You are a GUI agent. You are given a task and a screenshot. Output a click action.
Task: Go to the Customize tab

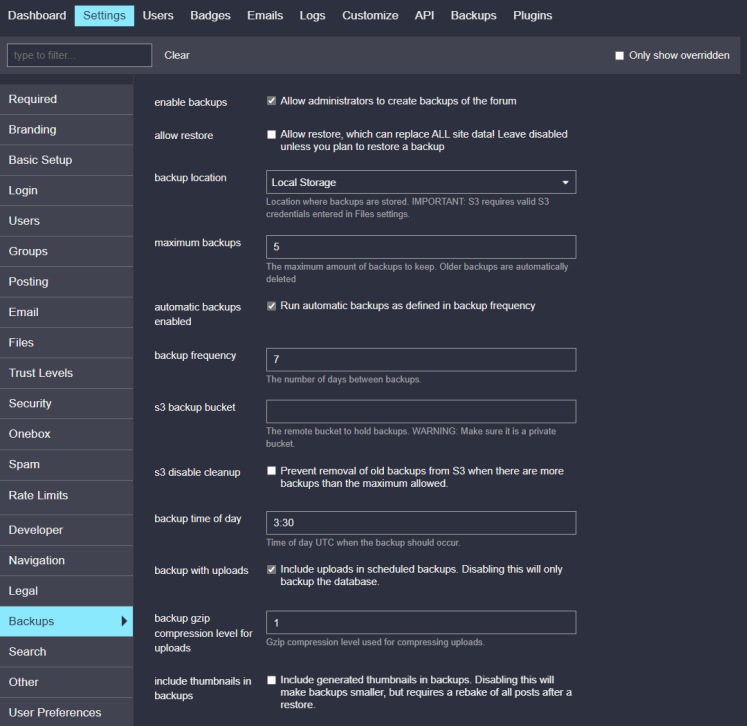pyautogui.click(x=370, y=15)
